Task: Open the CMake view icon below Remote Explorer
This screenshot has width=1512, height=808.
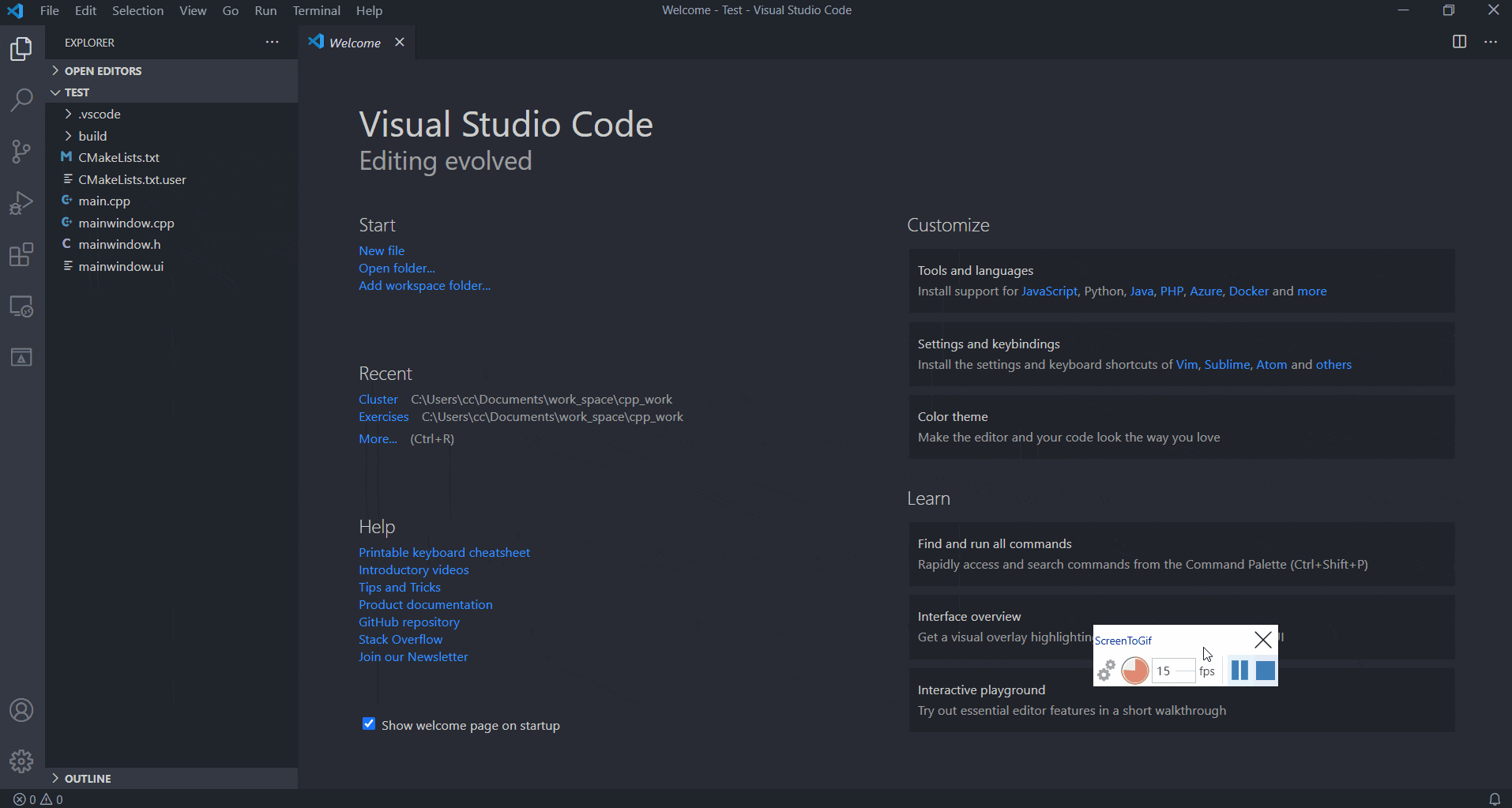Action: pos(21,357)
